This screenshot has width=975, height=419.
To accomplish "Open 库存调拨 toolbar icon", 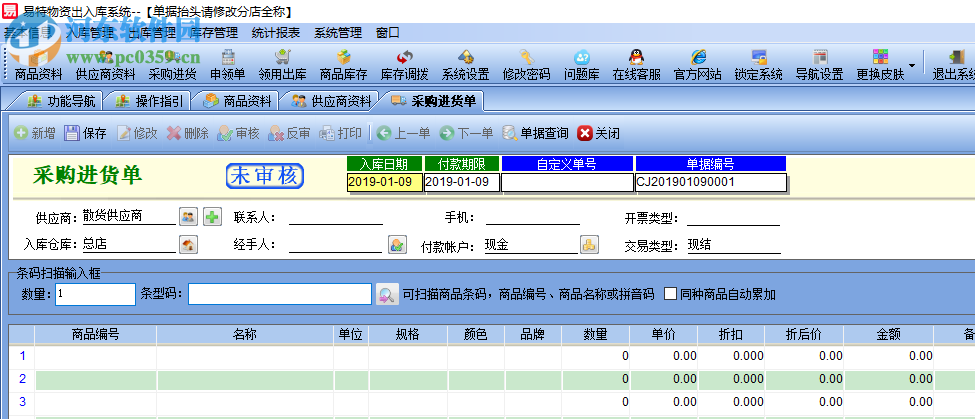I will click(404, 65).
